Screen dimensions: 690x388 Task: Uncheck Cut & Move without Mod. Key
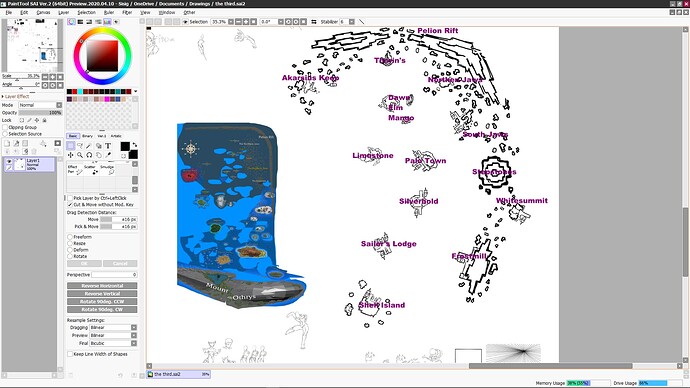pyautogui.click(x=70, y=205)
